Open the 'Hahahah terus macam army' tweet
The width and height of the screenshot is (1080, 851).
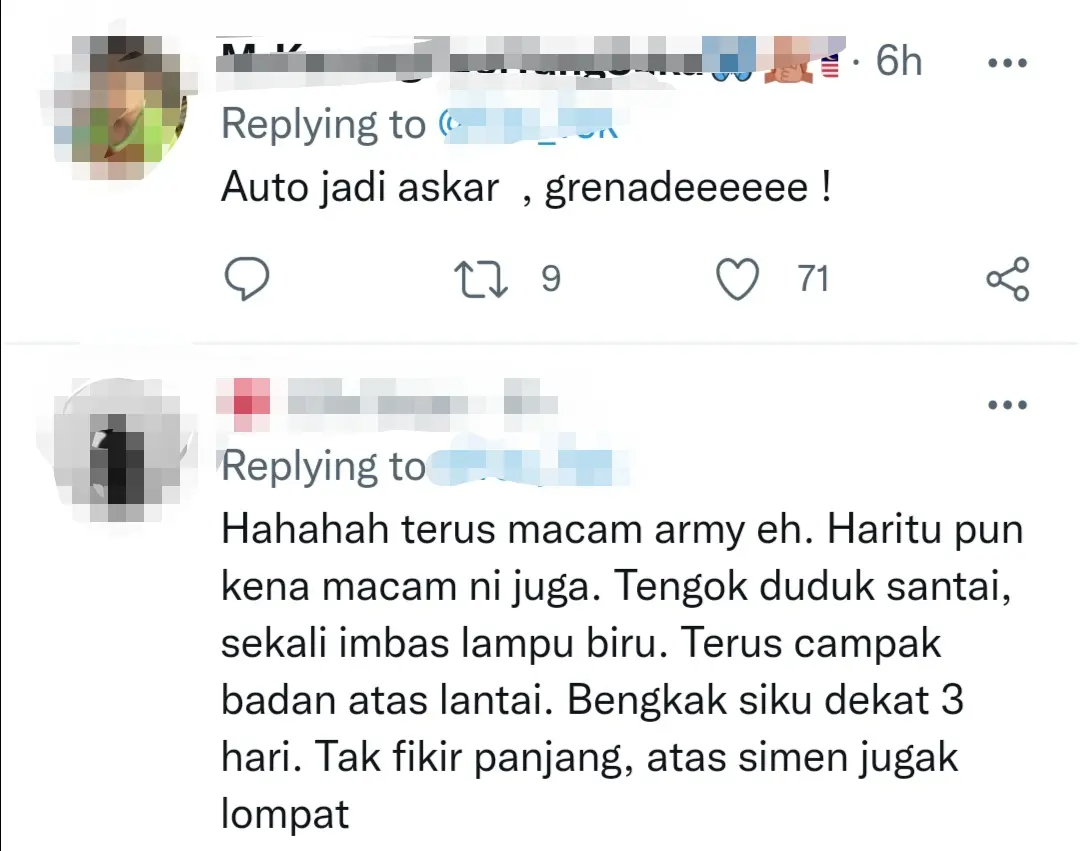point(622,671)
